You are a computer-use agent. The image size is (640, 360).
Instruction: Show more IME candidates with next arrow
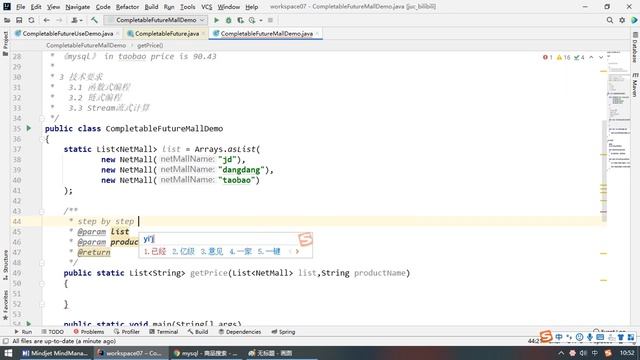[297, 251]
